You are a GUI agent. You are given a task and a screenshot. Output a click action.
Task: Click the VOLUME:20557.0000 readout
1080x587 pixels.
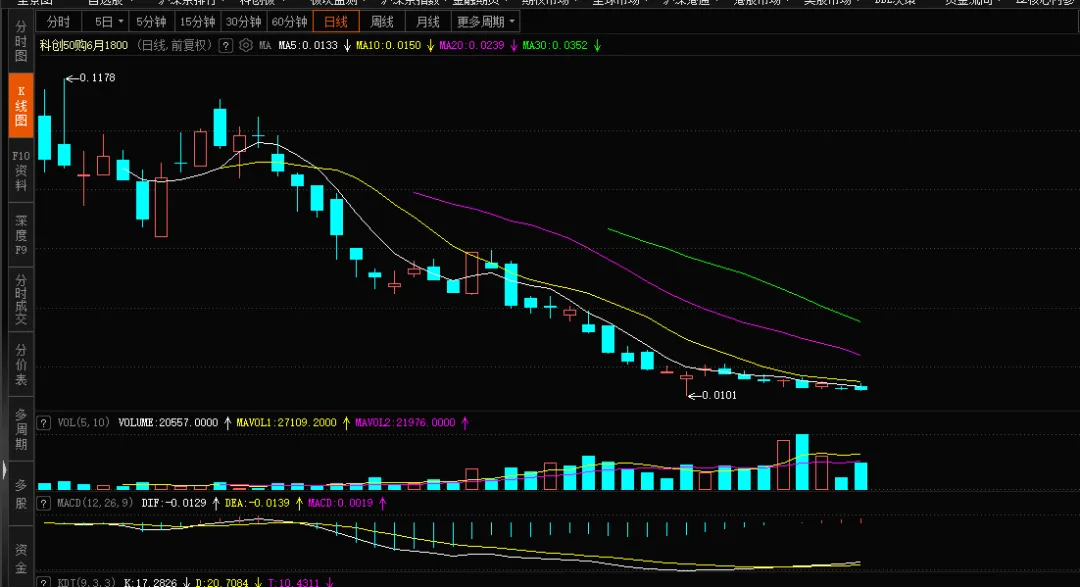pos(168,422)
